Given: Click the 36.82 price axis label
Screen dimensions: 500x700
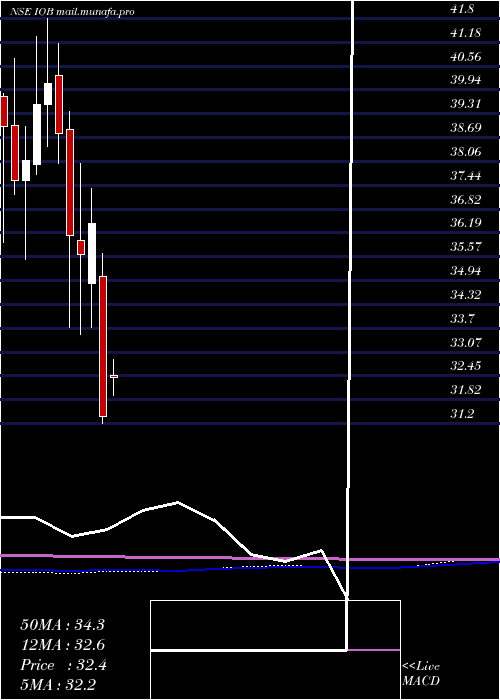Looking at the screenshot, I should tap(466, 199).
